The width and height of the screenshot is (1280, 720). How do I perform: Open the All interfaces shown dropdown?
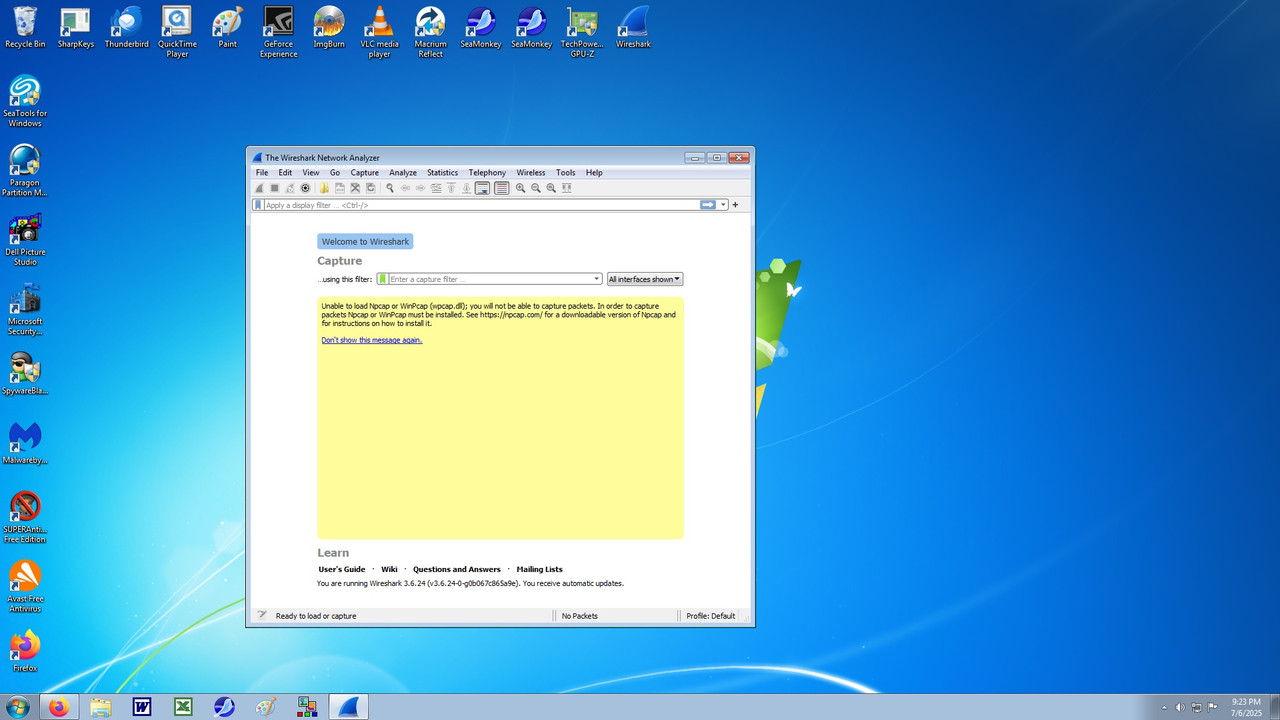[x=645, y=279]
